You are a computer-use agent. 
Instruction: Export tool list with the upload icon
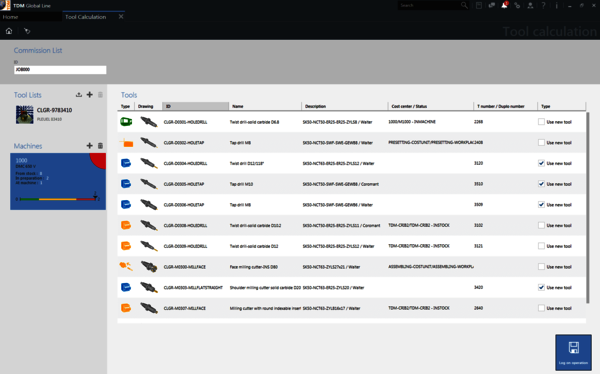tap(79, 95)
